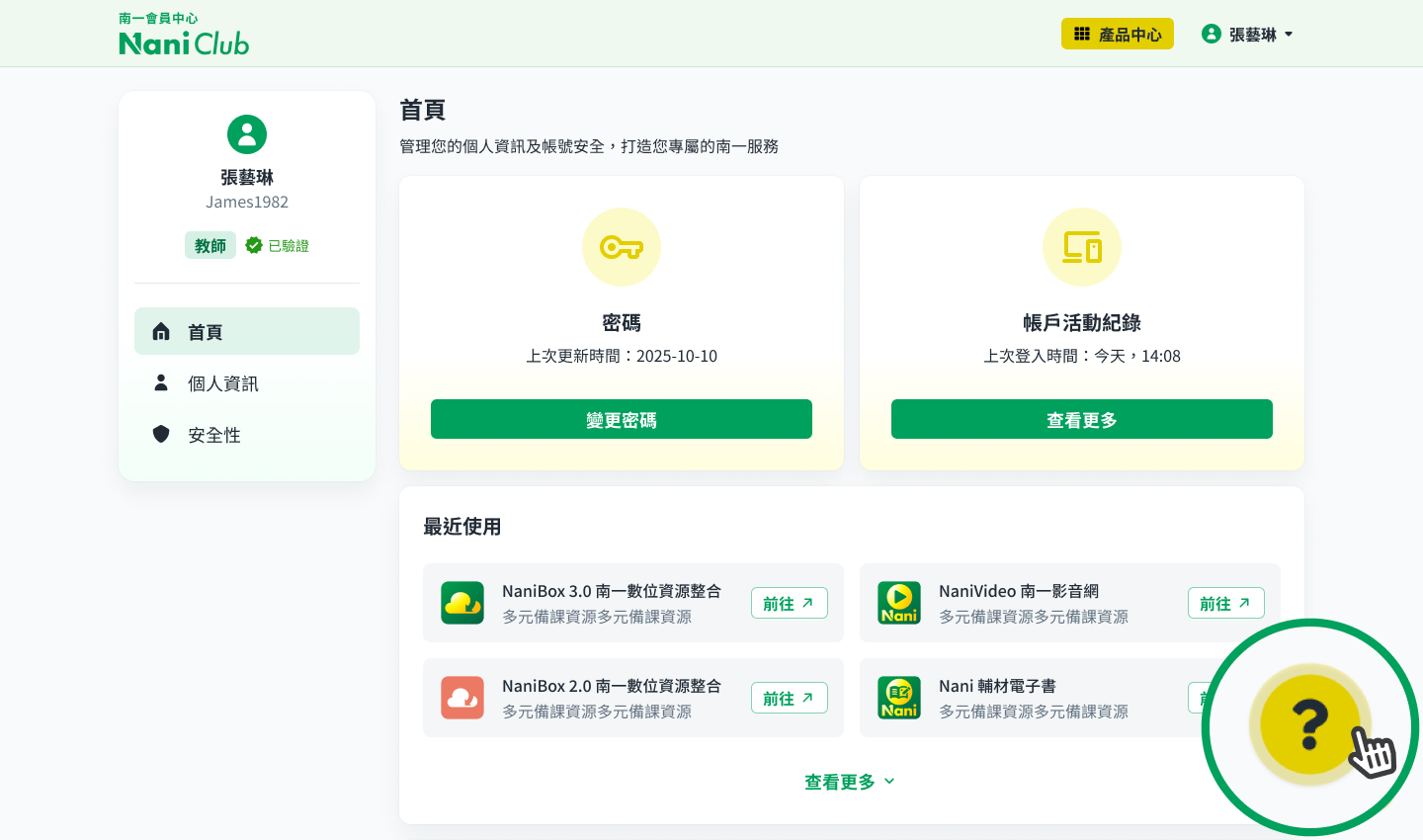The height and width of the screenshot is (840, 1423).
Task: Click the verified checkmark badge icon
Action: point(254,245)
